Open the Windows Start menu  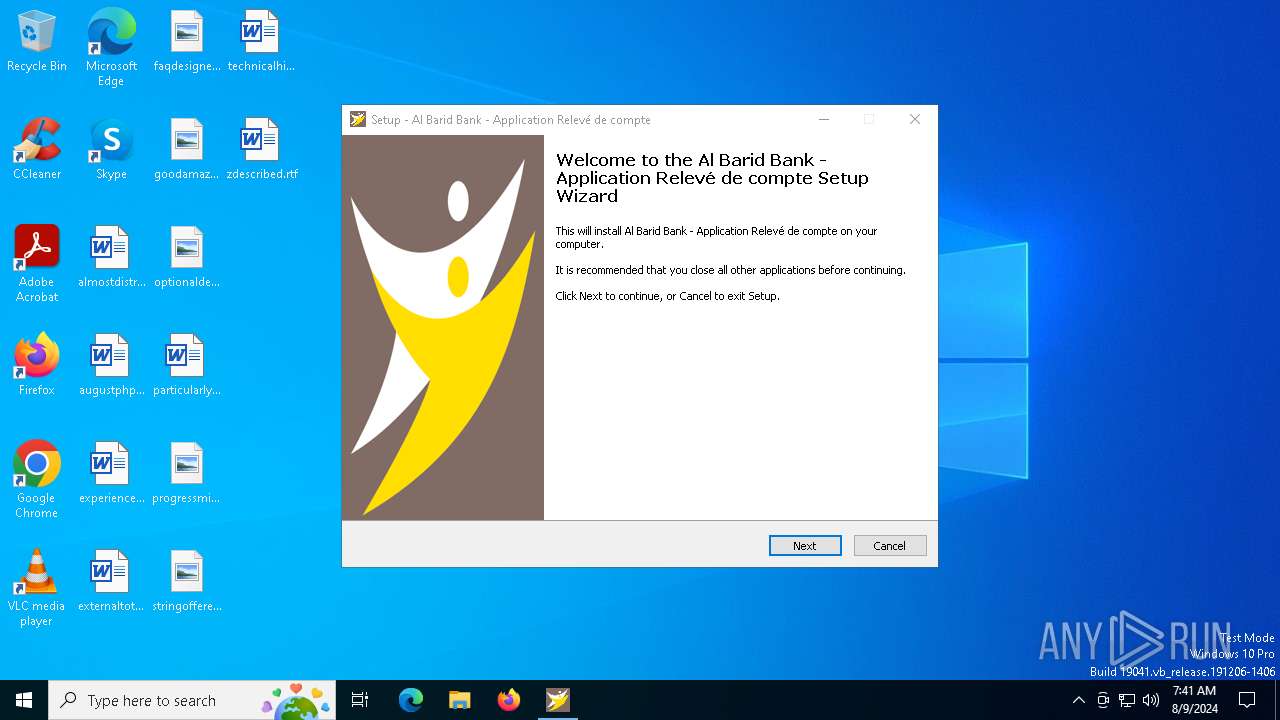pyautogui.click(x=24, y=700)
